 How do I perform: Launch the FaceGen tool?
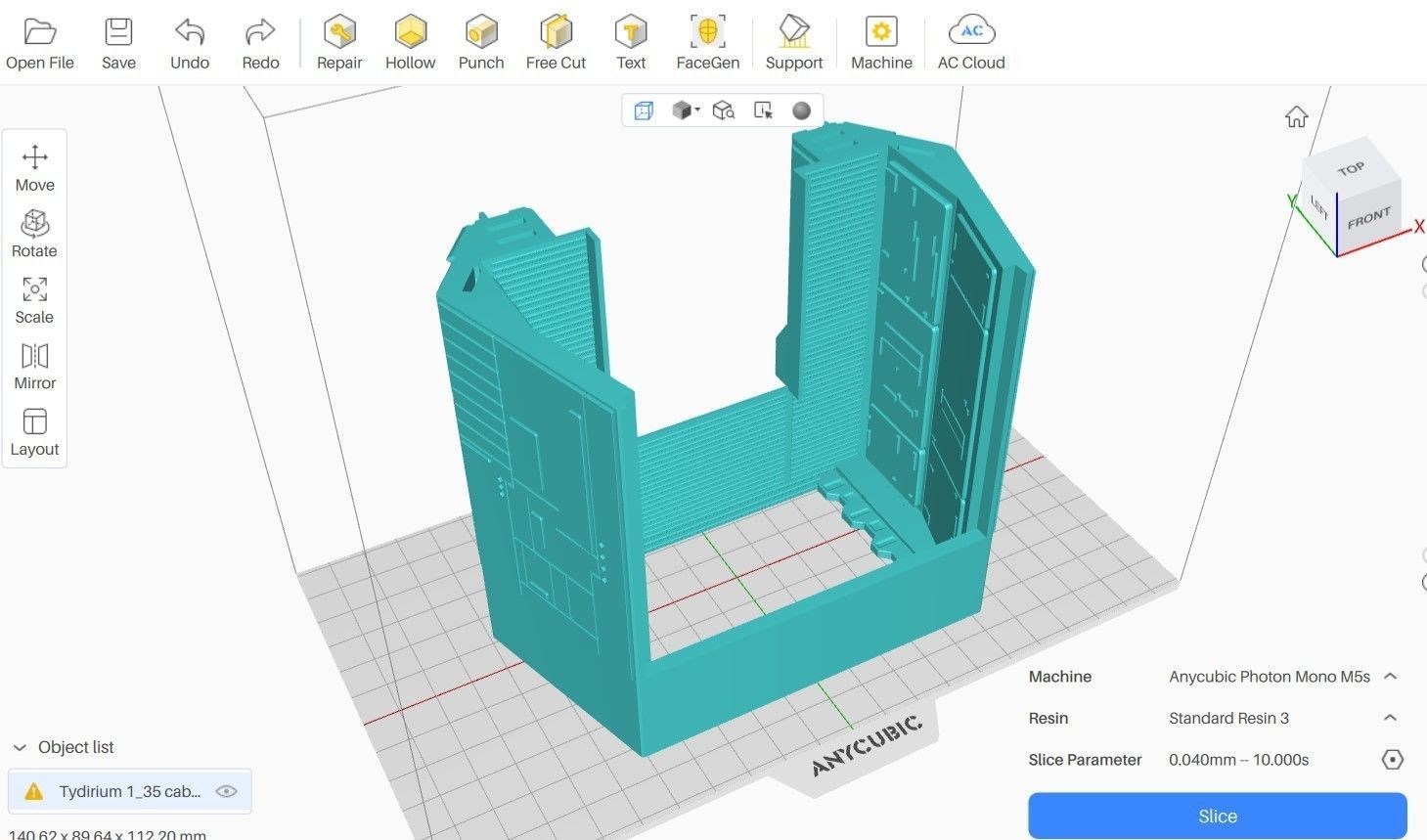tap(708, 44)
